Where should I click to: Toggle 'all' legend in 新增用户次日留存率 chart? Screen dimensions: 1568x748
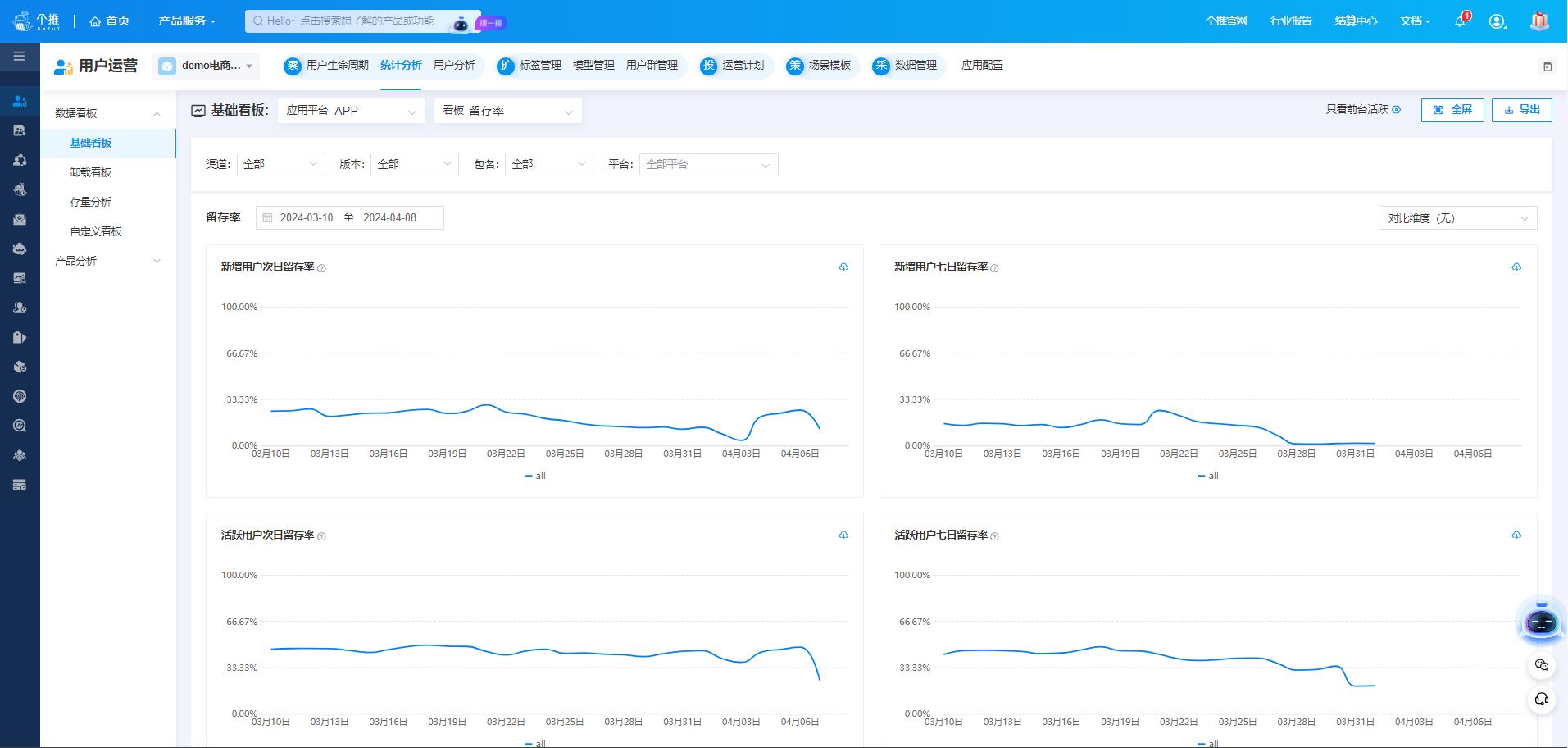(534, 476)
